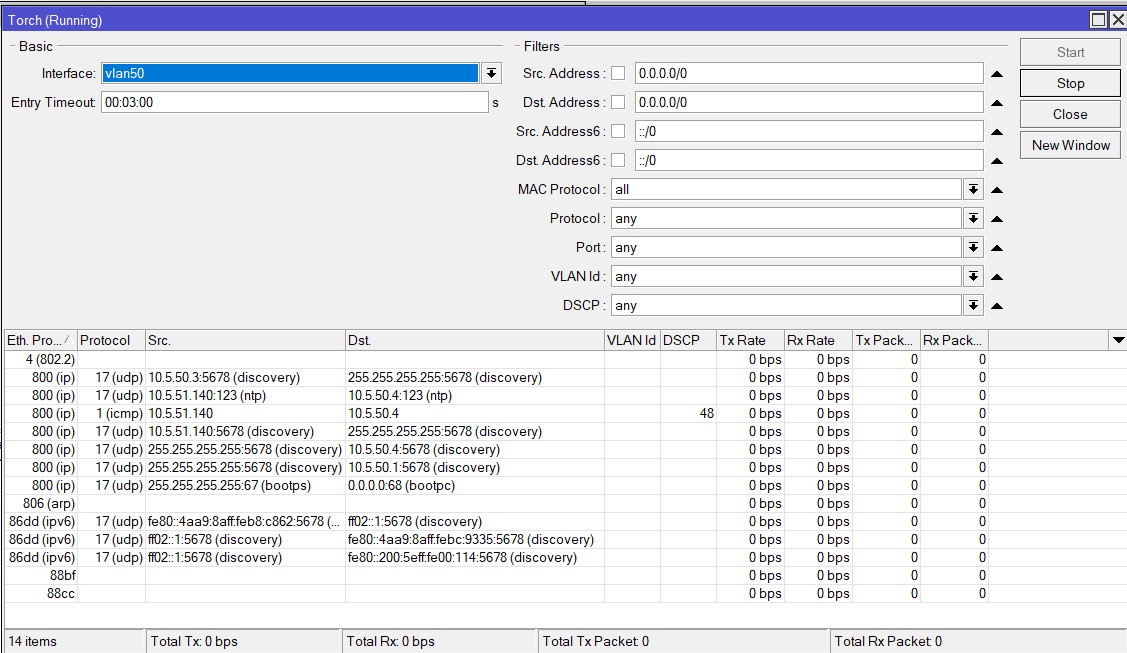This screenshot has width=1127, height=653.
Task: Enable the Dst. Address filter checkbox
Action: click(x=618, y=102)
